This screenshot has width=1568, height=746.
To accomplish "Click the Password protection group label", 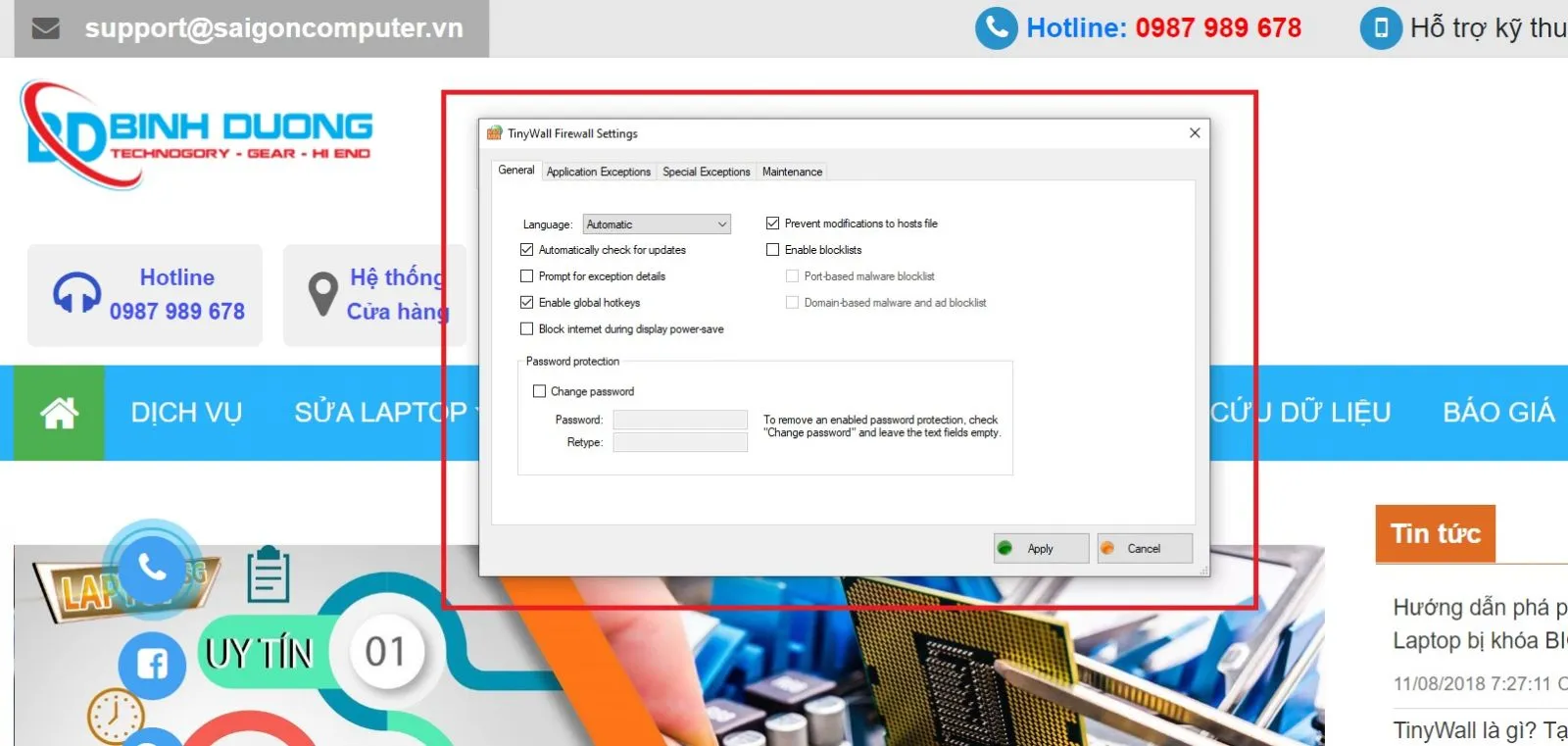I will pyautogui.click(x=572, y=362).
